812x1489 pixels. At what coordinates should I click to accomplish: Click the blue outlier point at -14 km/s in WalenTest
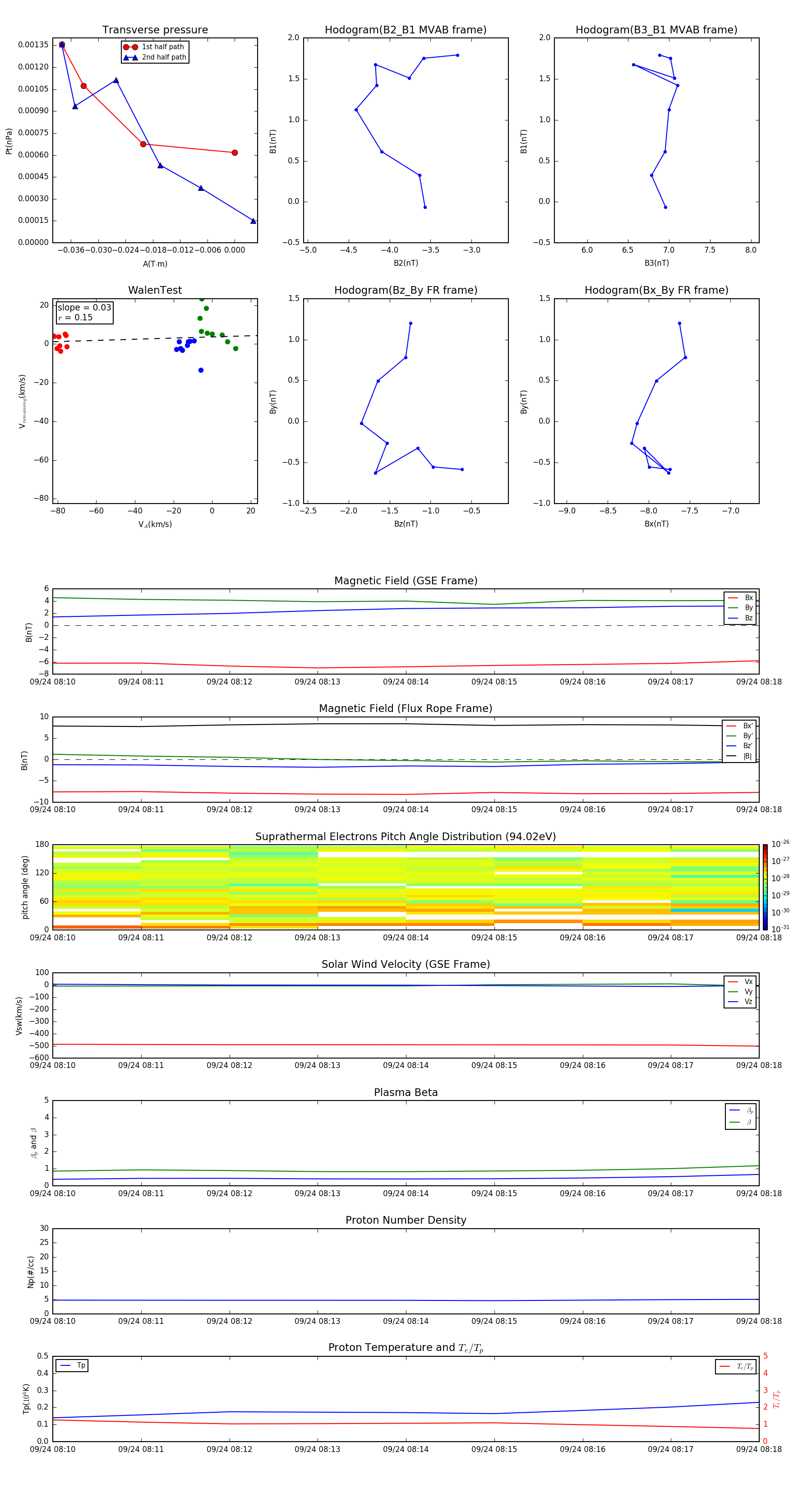(x=201, y=370)
